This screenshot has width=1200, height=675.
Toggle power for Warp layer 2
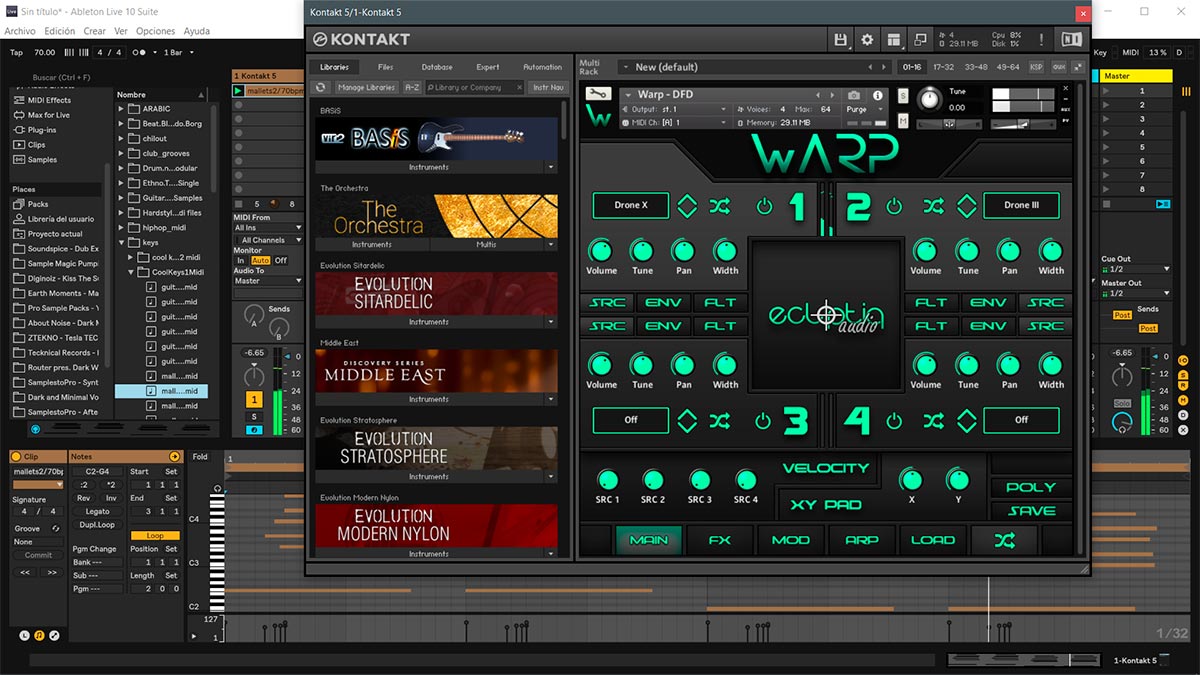coord(894,206)
